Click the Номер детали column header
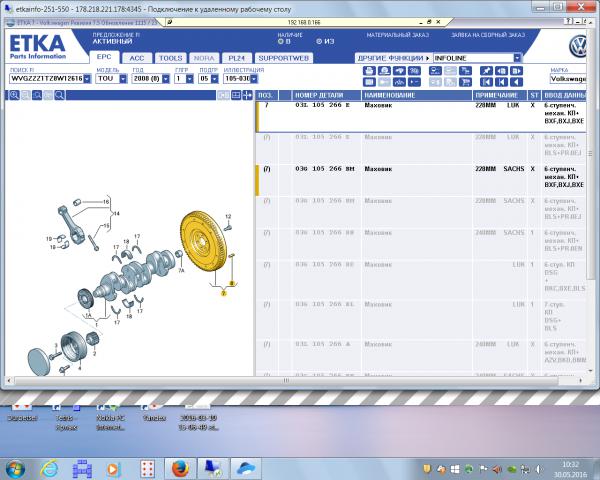This screenshot has width=600, height=480. [x=326, y=95]
